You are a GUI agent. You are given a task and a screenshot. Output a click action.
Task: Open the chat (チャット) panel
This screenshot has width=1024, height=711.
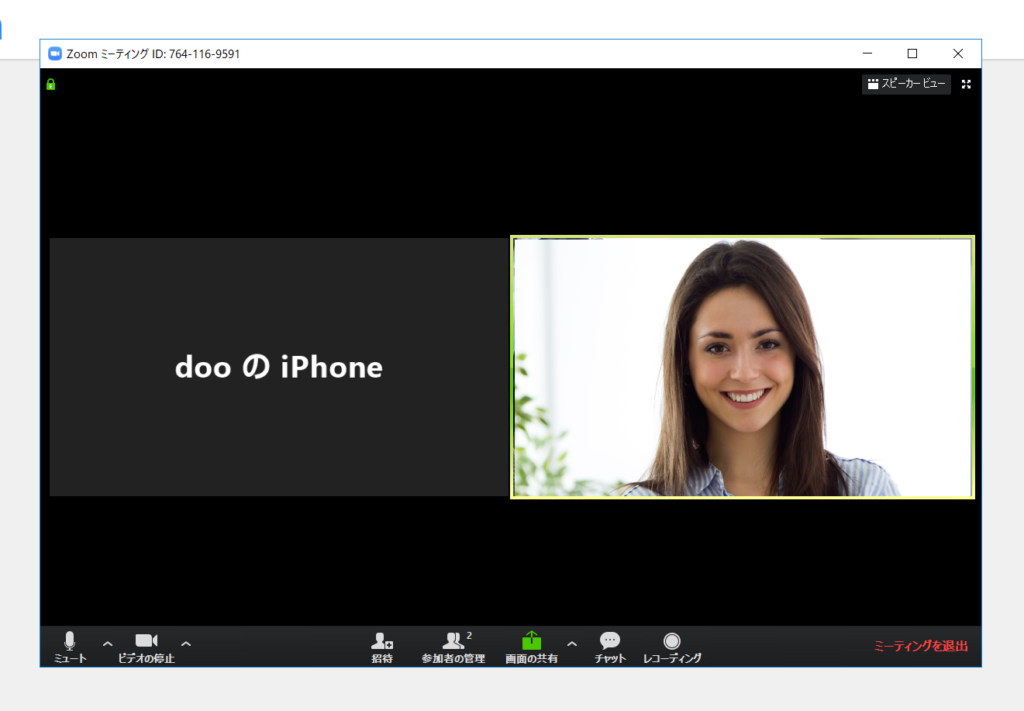610,647
